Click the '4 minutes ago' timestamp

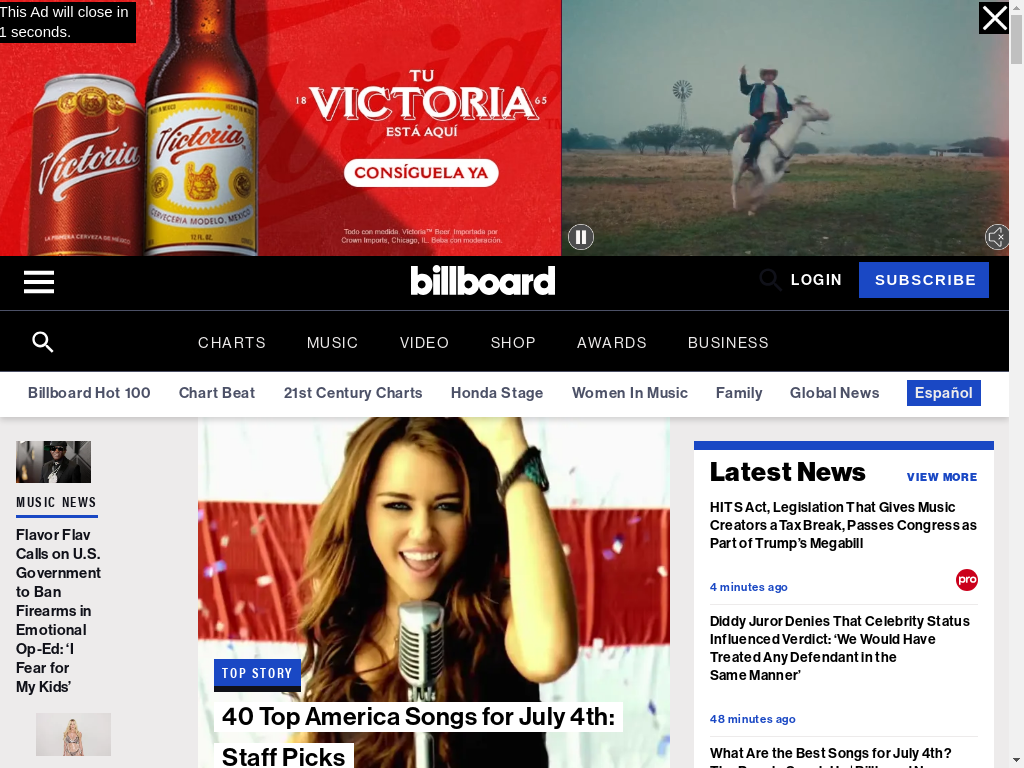click(x=748, y=587)
